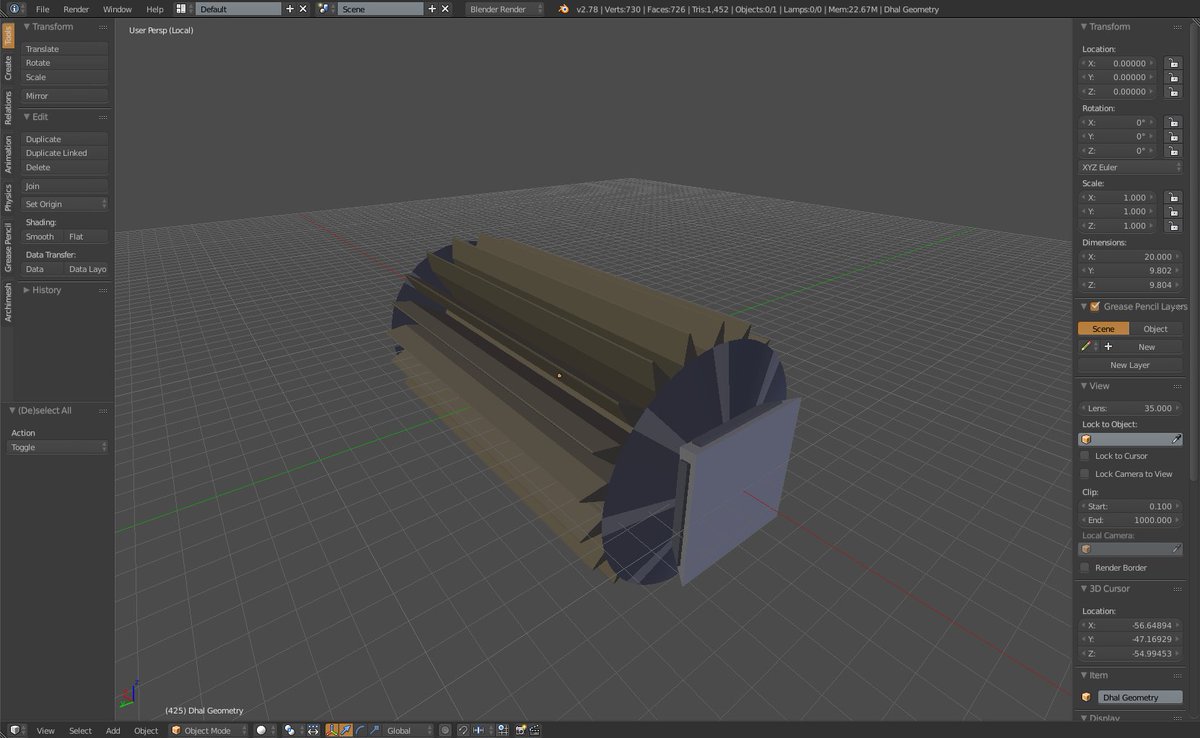Click the pivot point icon
This screenshot has height=738, width=1200.
click(292, 730)
